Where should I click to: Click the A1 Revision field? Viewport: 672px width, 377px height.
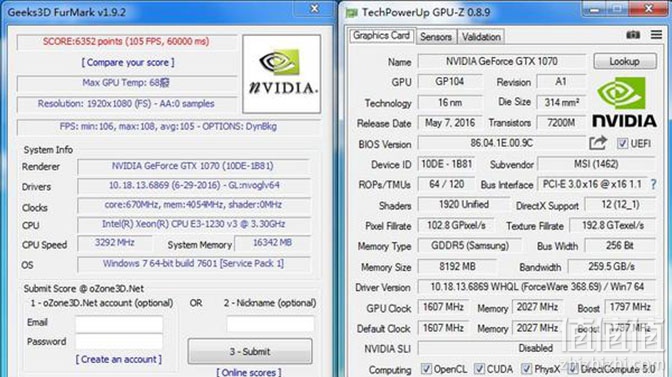pyautogui.click(x=561, y=81)
